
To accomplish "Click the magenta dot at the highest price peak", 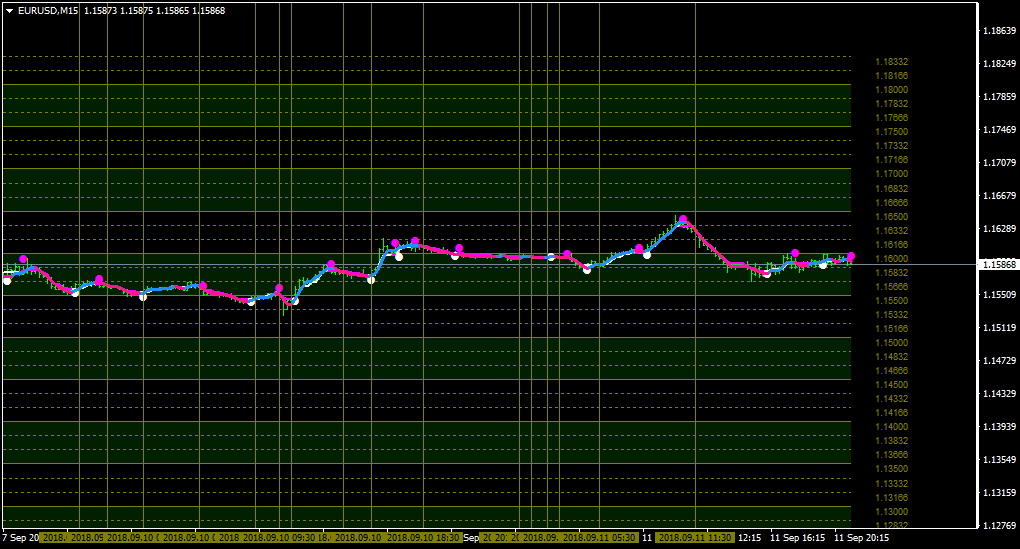I will pos(682,220).
